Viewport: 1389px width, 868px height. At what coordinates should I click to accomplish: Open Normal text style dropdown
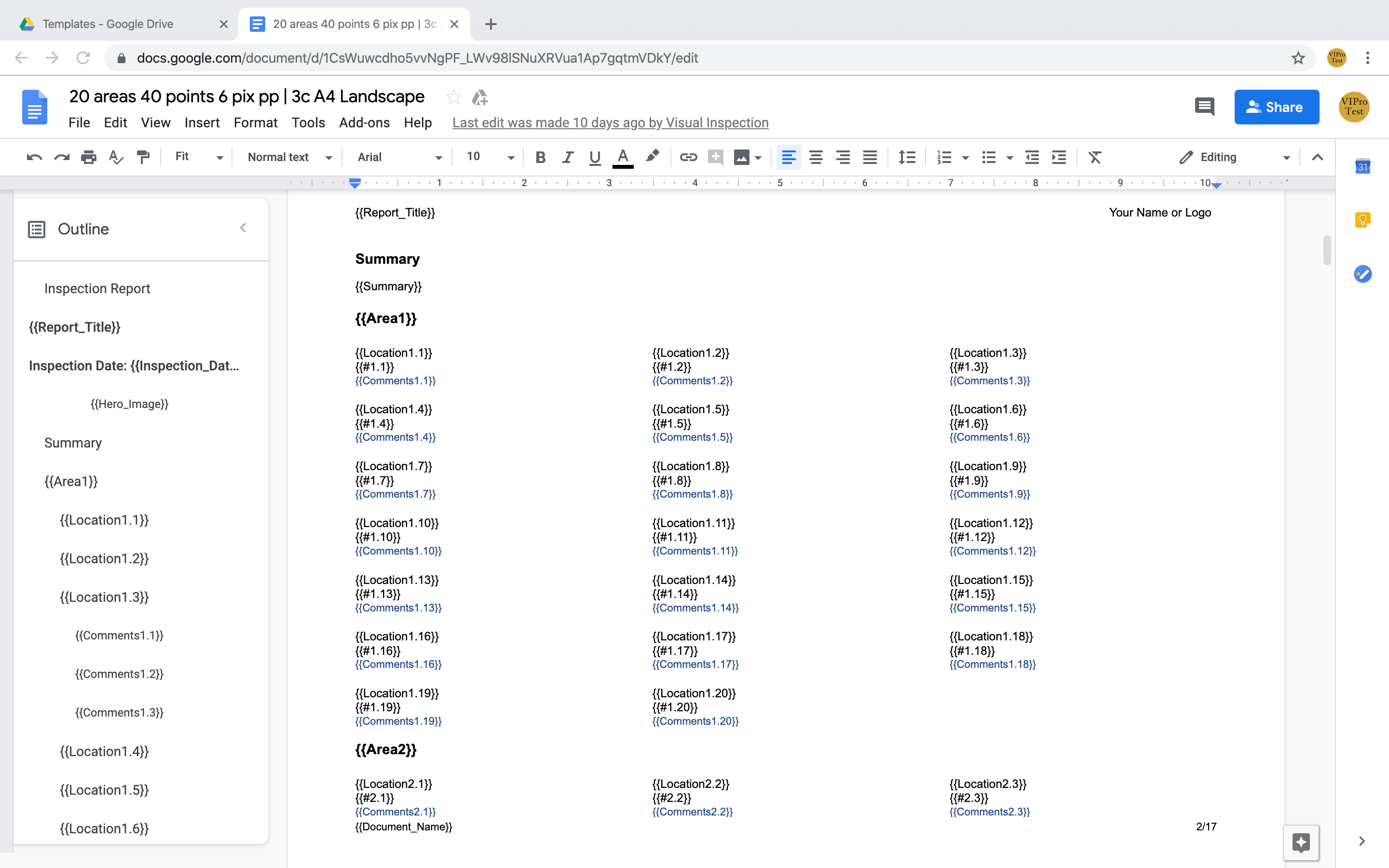click(290, 157)
